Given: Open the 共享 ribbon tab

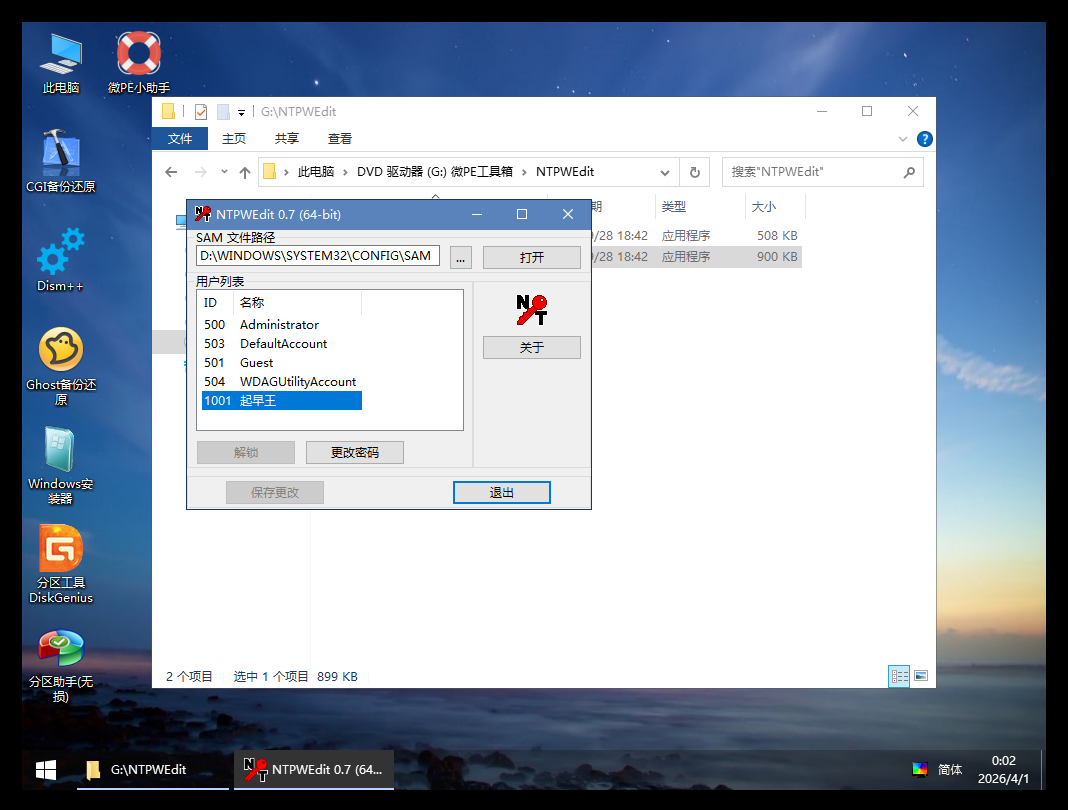Looking at the screenshot, I should (287, 138).
